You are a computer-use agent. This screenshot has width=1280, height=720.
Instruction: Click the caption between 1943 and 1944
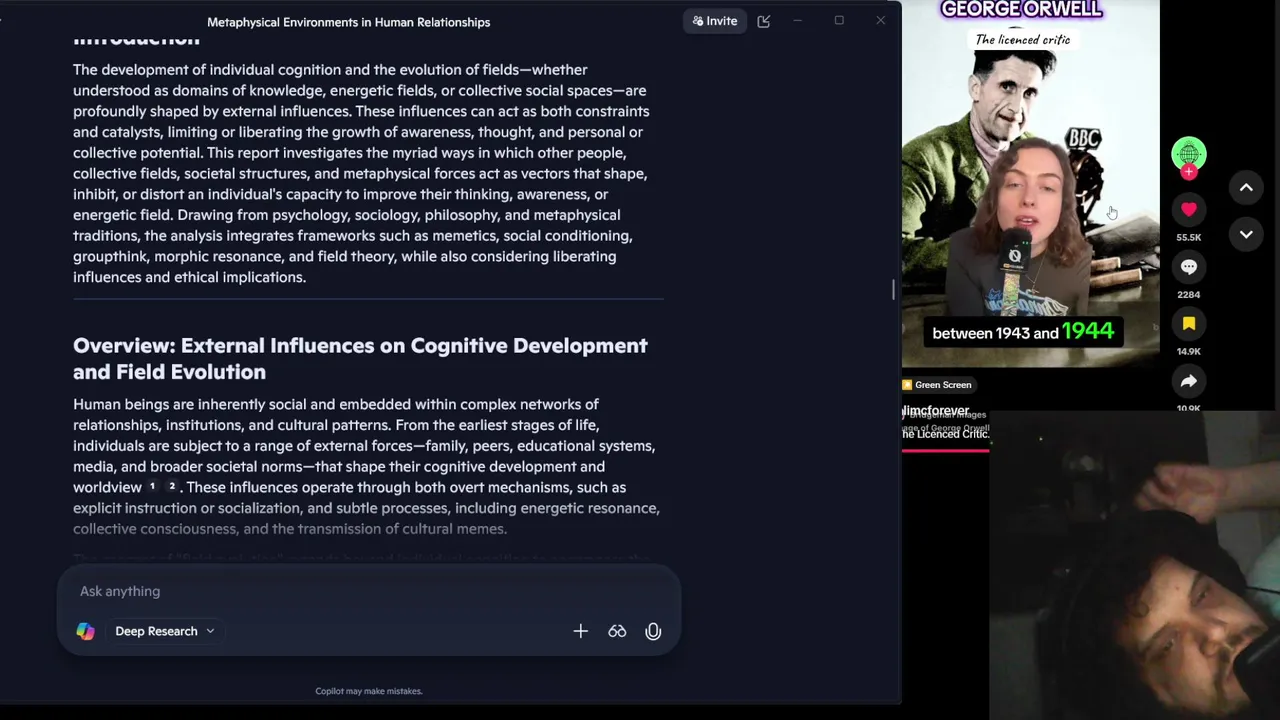(1023, 332)
